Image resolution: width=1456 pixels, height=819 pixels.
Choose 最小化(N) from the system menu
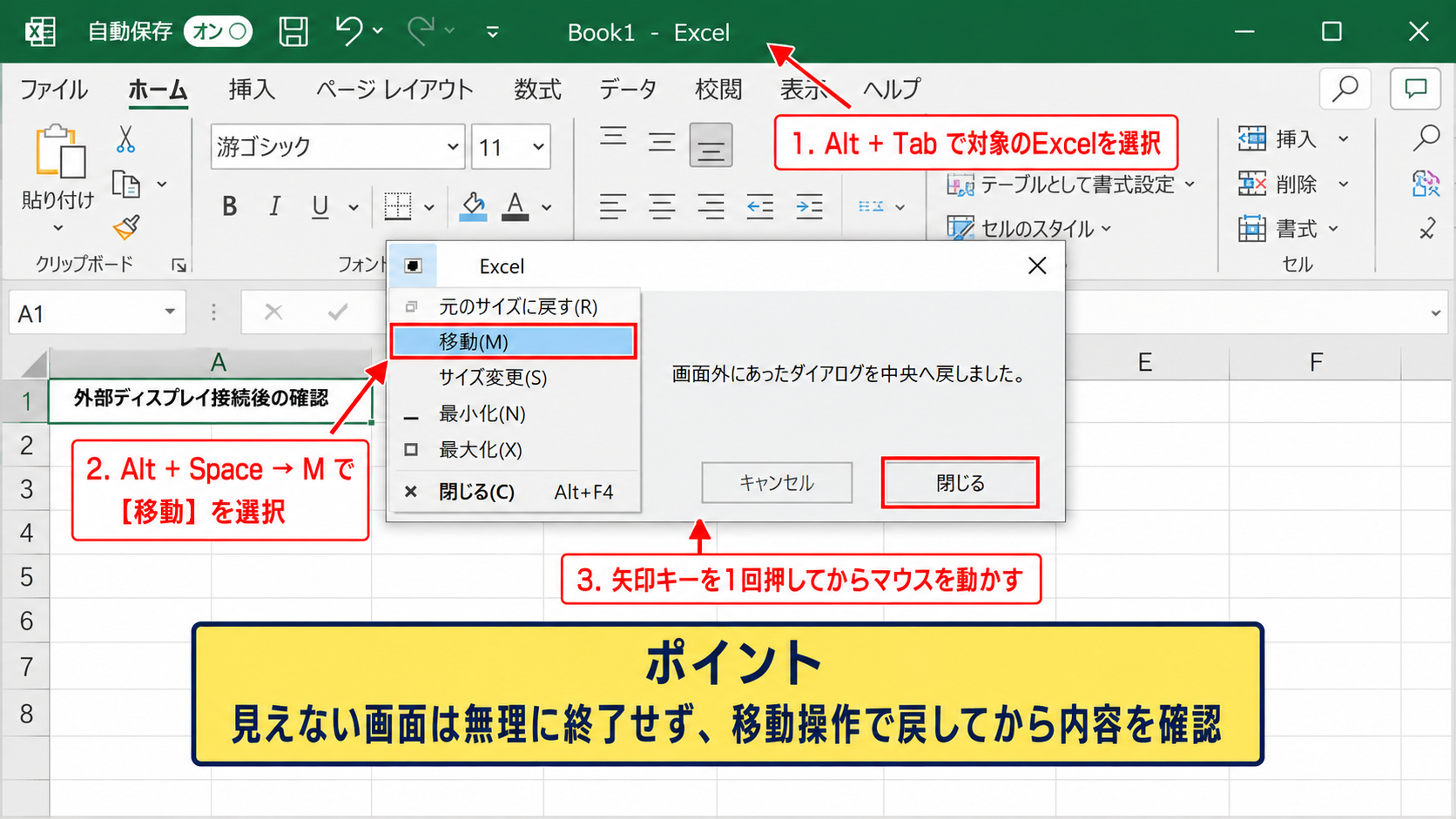coord(513,413)
